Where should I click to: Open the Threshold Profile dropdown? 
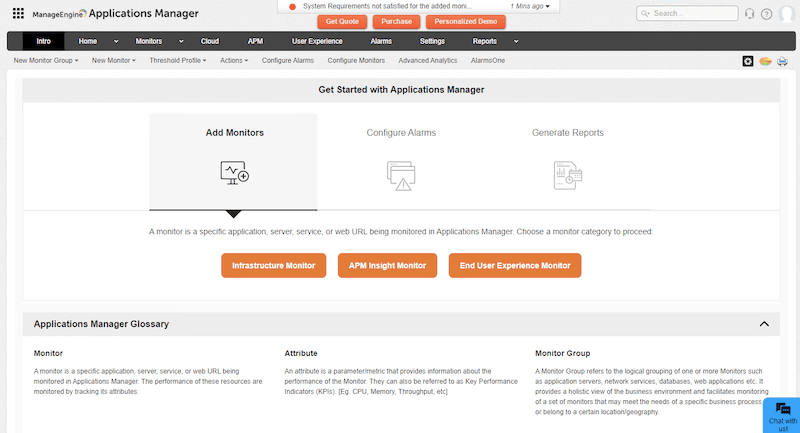(178, 60)
